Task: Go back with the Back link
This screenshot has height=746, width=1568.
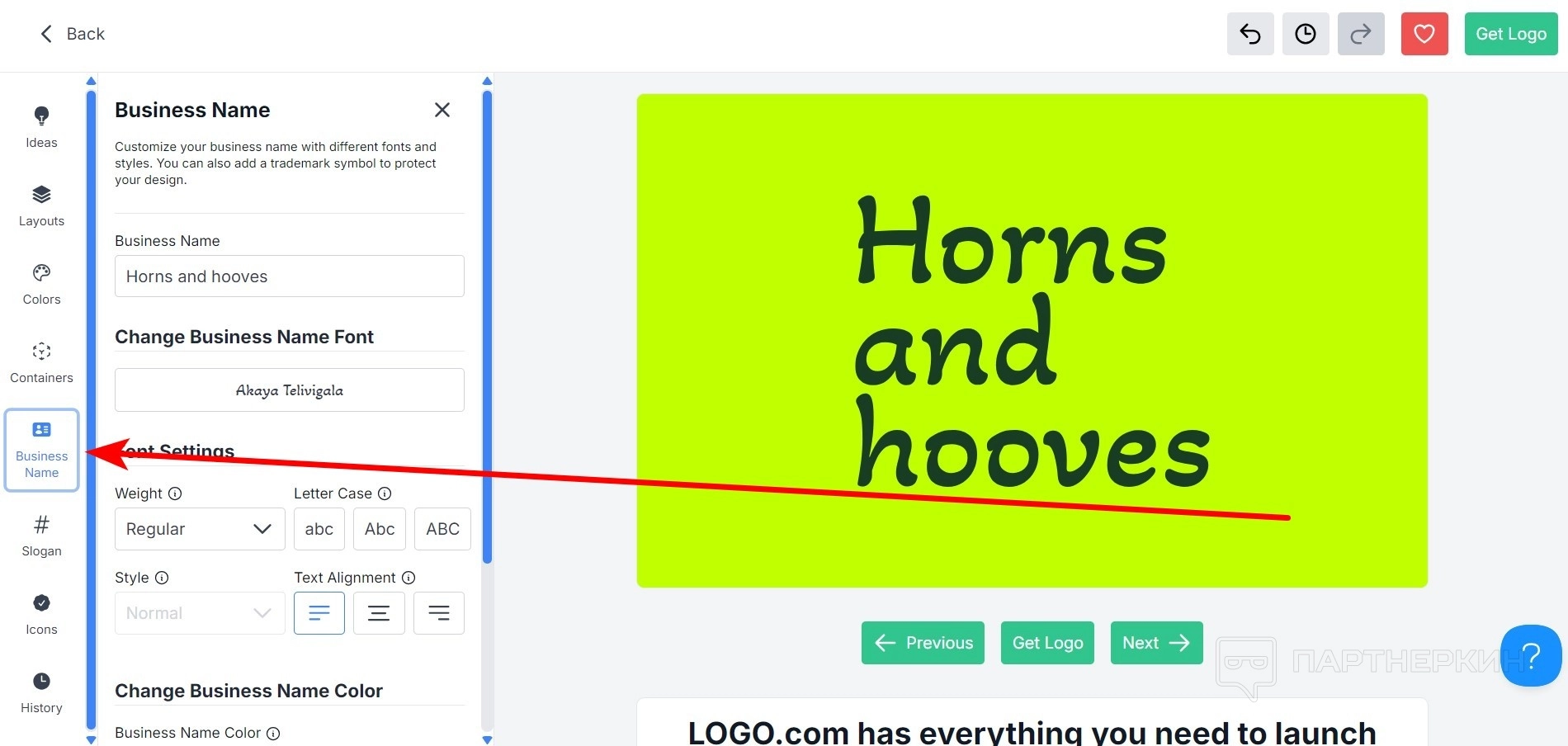Action: tap(73, 34)
